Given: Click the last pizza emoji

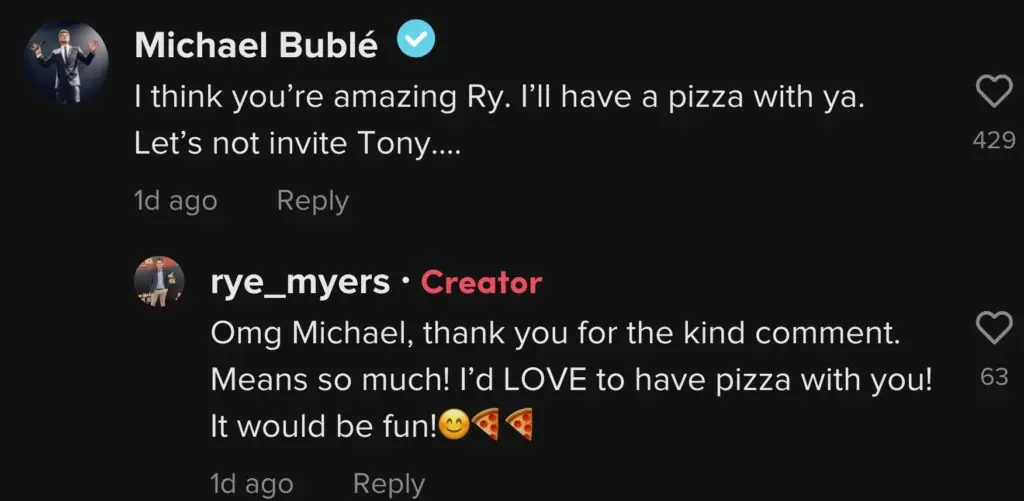Looking at the screenshot, I should 518,428.
